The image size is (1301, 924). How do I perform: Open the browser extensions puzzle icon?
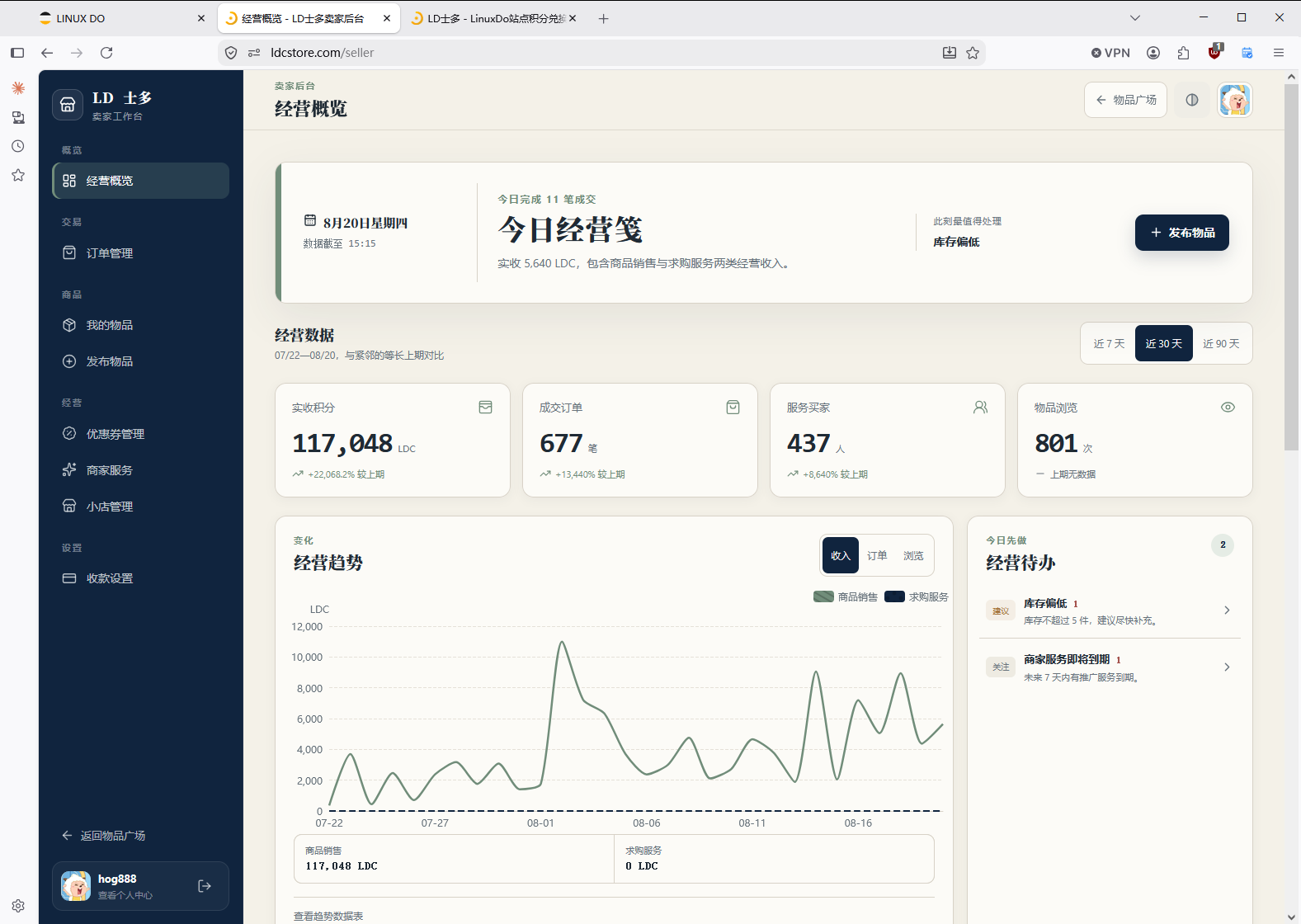(1184, 53)
